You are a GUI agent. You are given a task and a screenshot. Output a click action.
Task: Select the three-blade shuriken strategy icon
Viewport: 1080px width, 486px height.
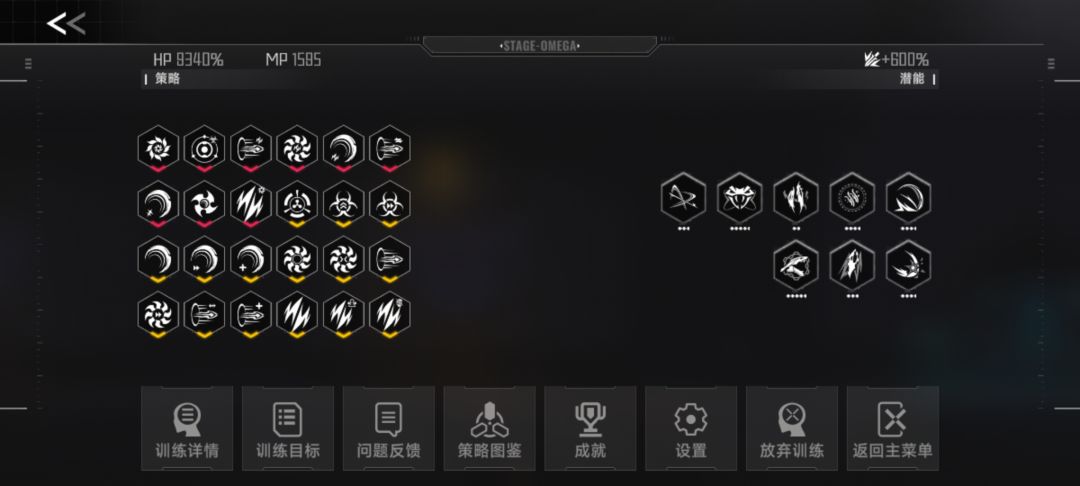[x=205, y=203]
